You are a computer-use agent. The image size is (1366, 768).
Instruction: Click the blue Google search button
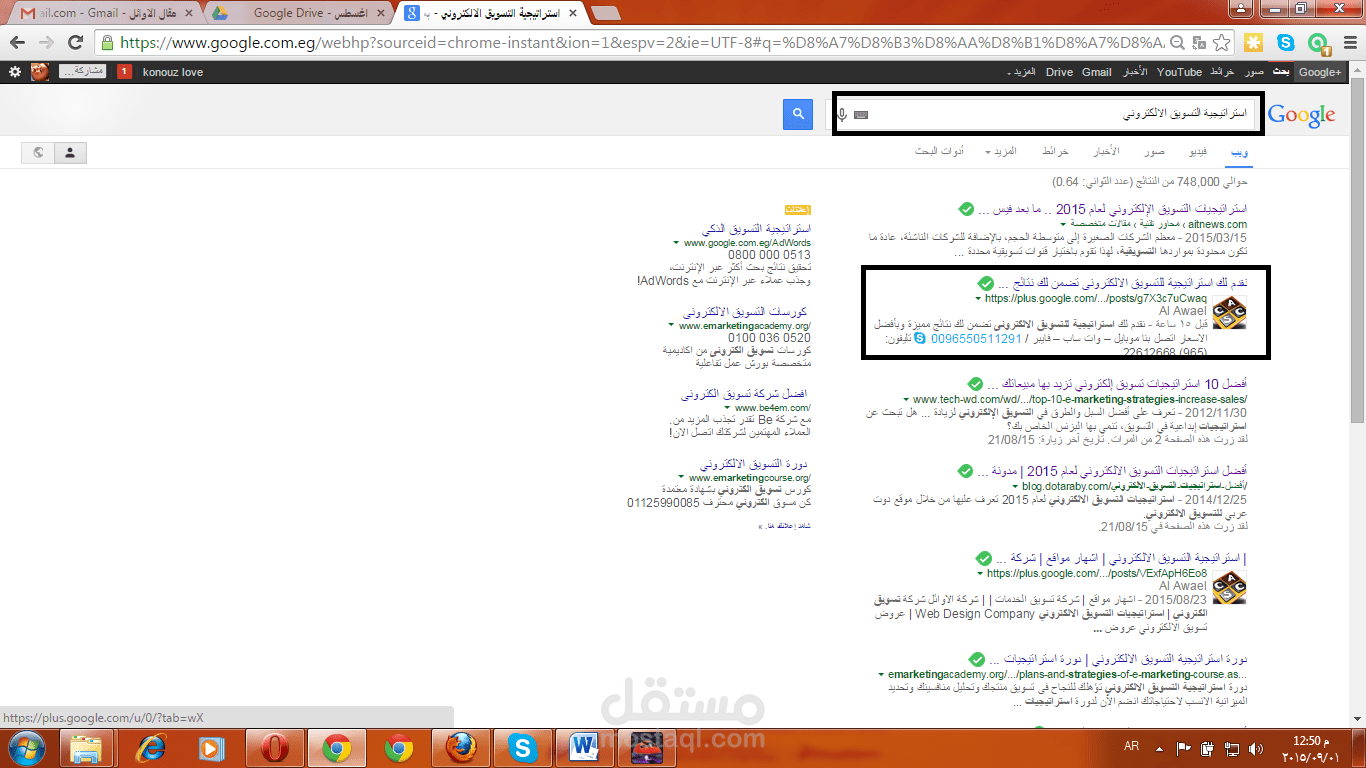(x=798, y=114)
